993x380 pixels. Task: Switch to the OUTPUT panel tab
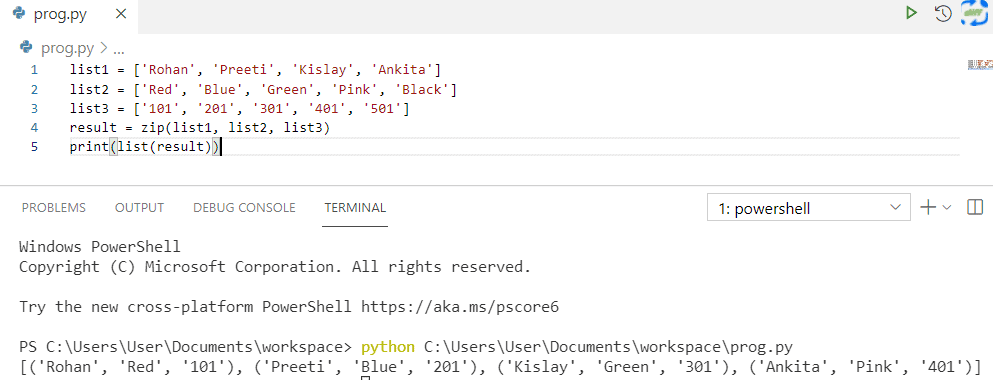coord(139,208)
